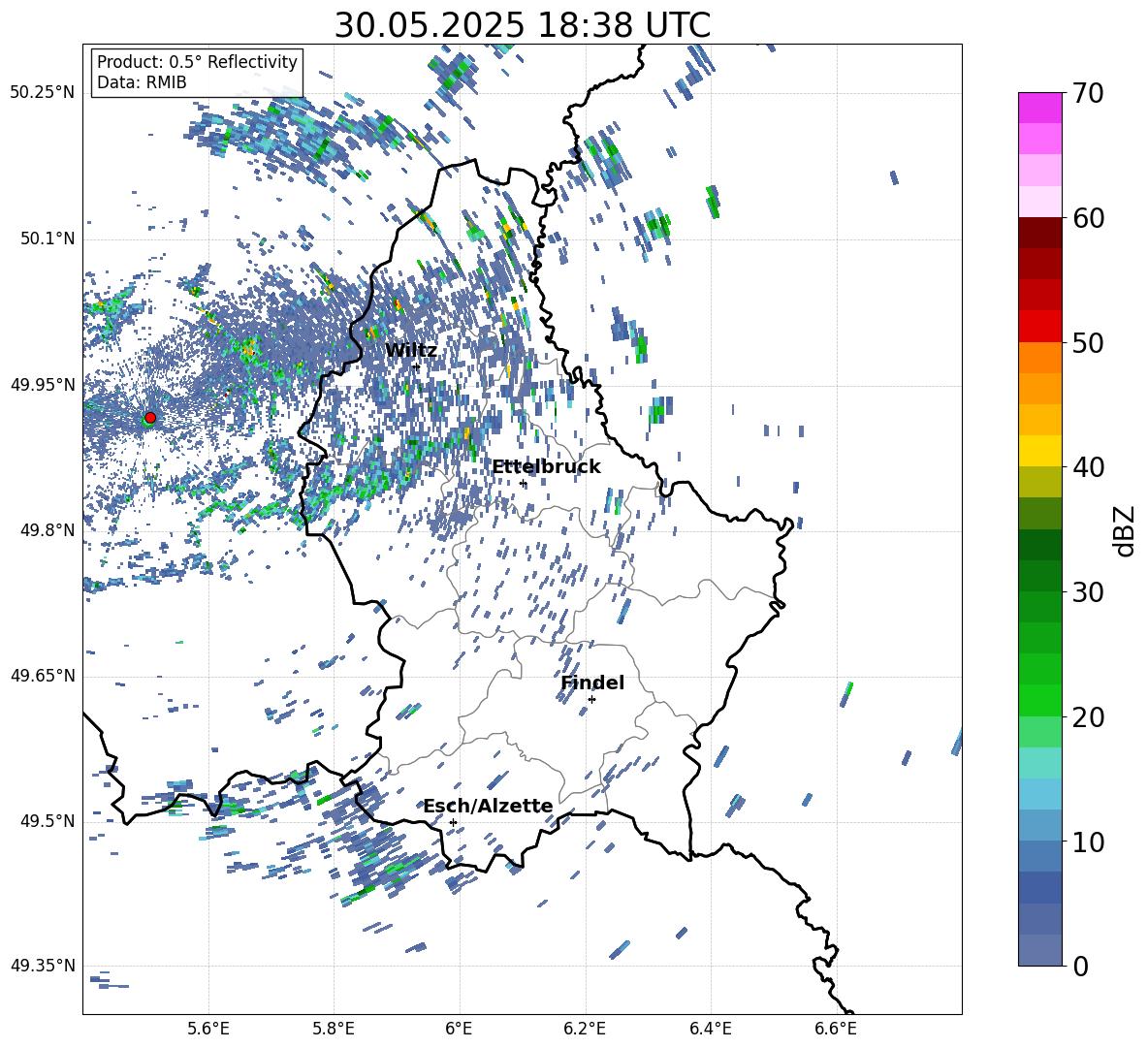Click the 30 value on the colorbar
The image size is (1148, 1048).
[x=1088, y=592]
